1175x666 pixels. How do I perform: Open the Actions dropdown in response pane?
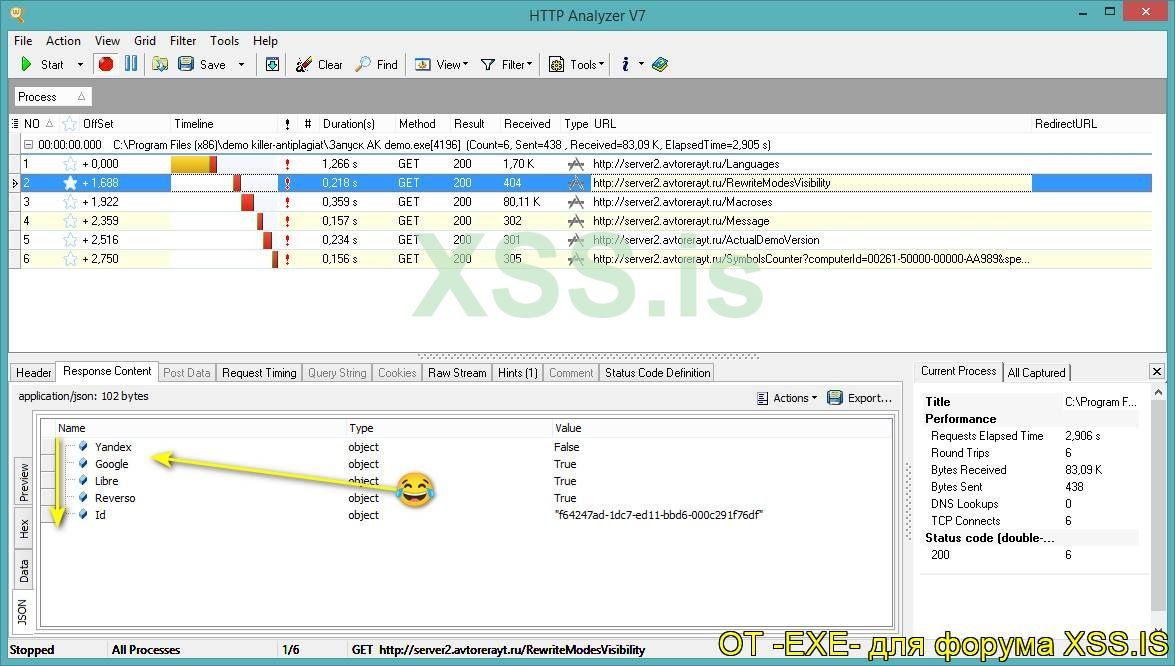coord(787,398)
